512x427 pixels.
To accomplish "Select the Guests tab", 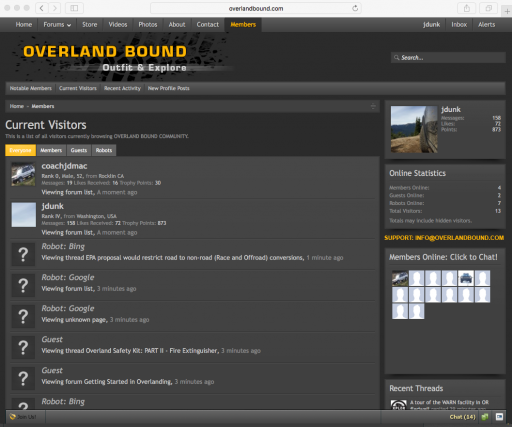I will 79,150.
